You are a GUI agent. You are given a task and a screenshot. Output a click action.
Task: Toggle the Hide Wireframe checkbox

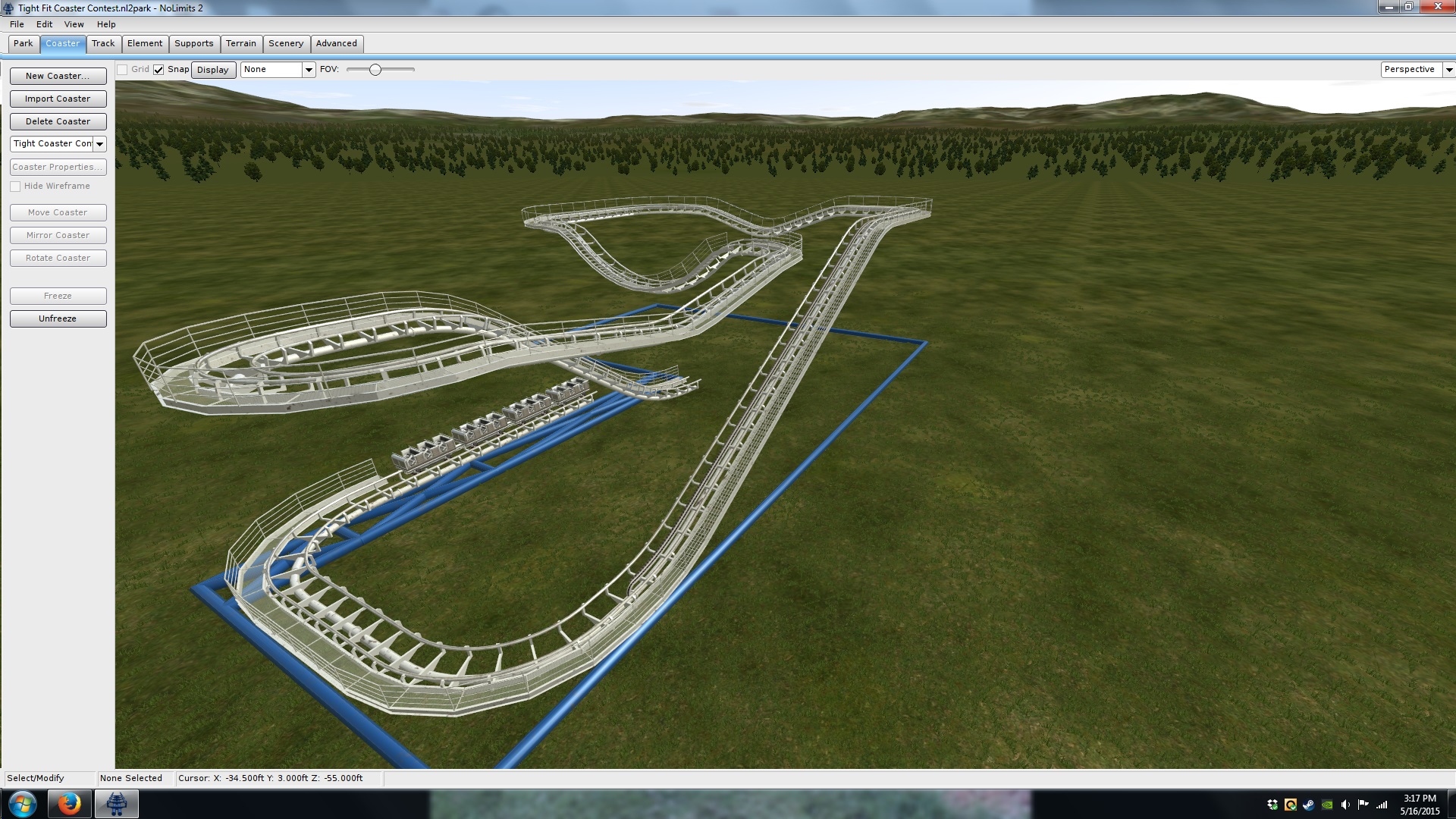(x=15, y=187)
